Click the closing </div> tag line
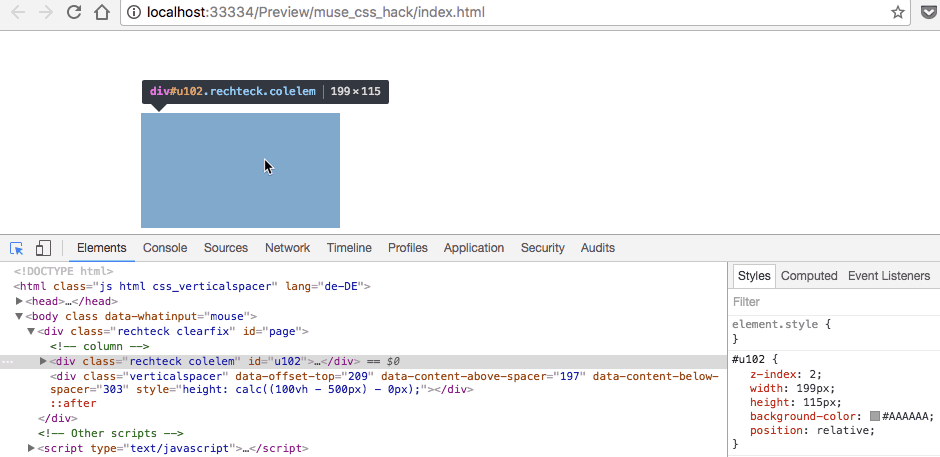Image resolution: width=940 pixels, height=457 pixels. click(58, 418)
